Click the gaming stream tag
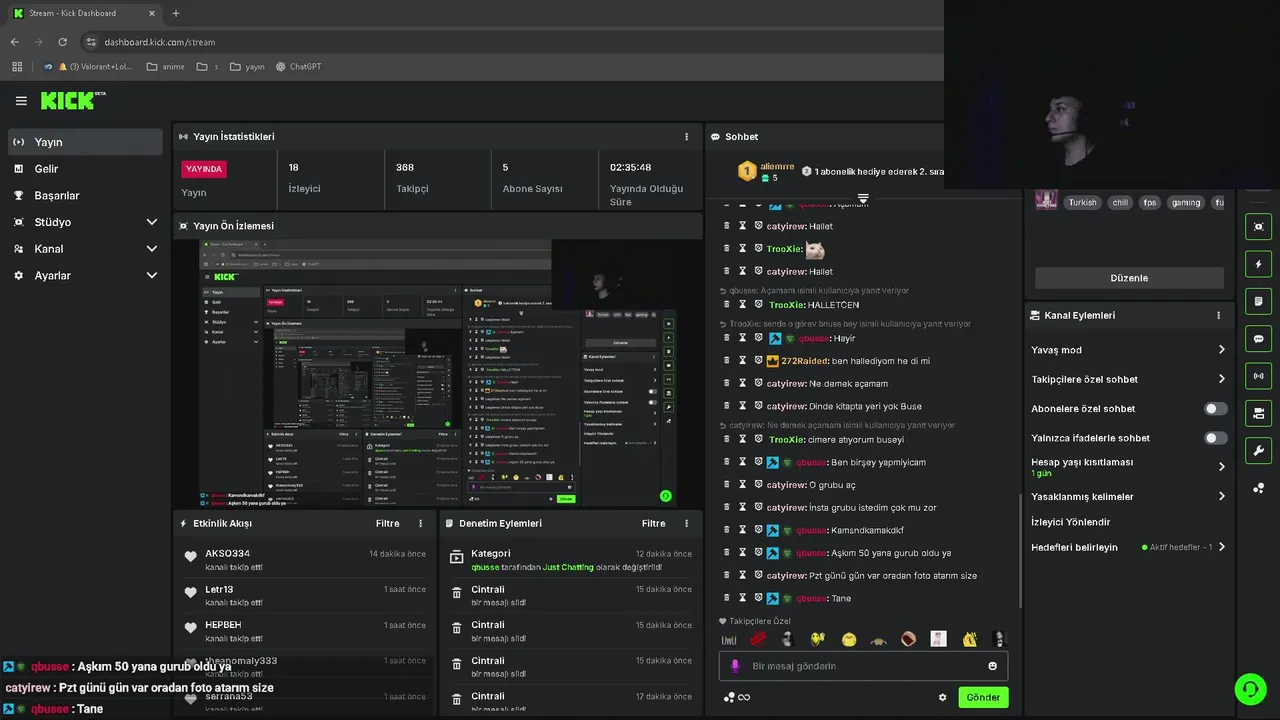 (x=1185, y=202)
